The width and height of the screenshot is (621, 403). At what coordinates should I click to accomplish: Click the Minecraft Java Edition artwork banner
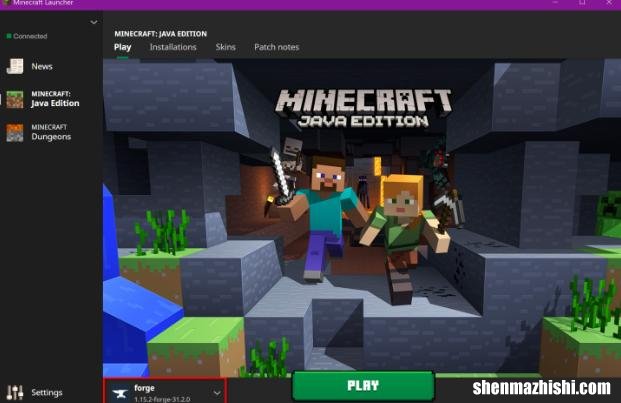pos(362,218)
